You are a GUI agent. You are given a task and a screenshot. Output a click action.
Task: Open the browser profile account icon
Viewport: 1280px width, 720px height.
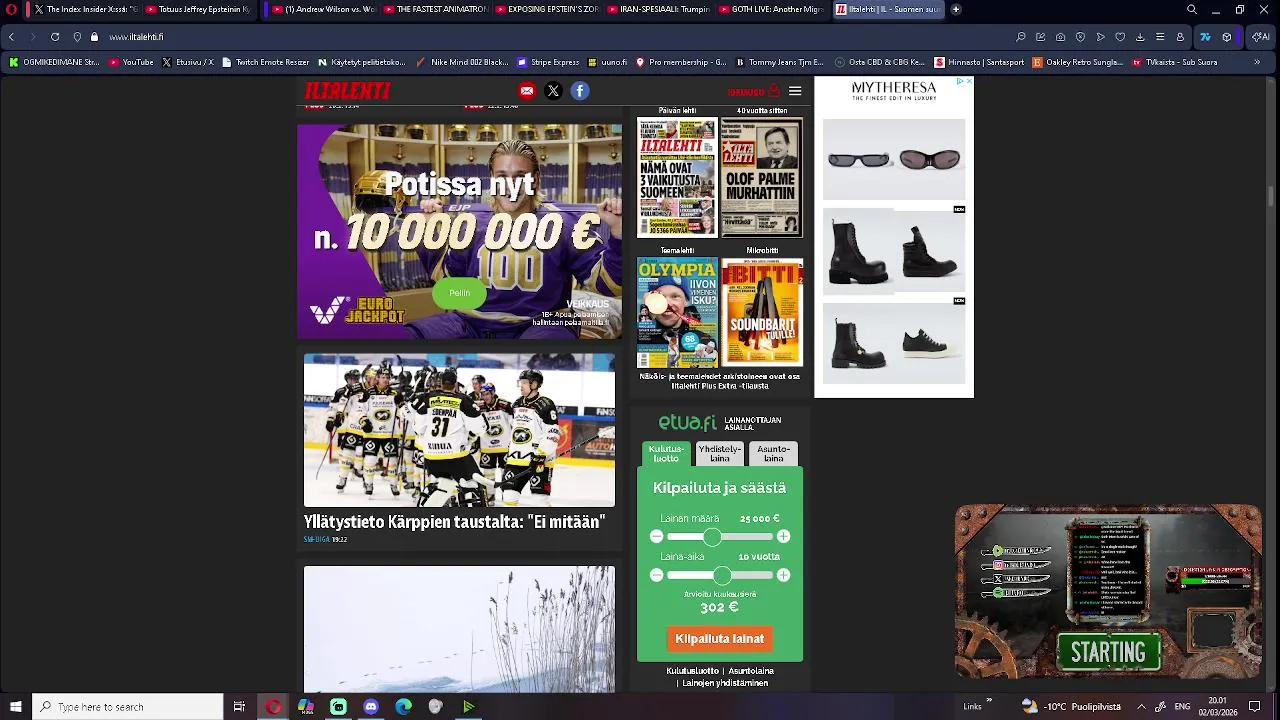click(x=1180, y=37)
